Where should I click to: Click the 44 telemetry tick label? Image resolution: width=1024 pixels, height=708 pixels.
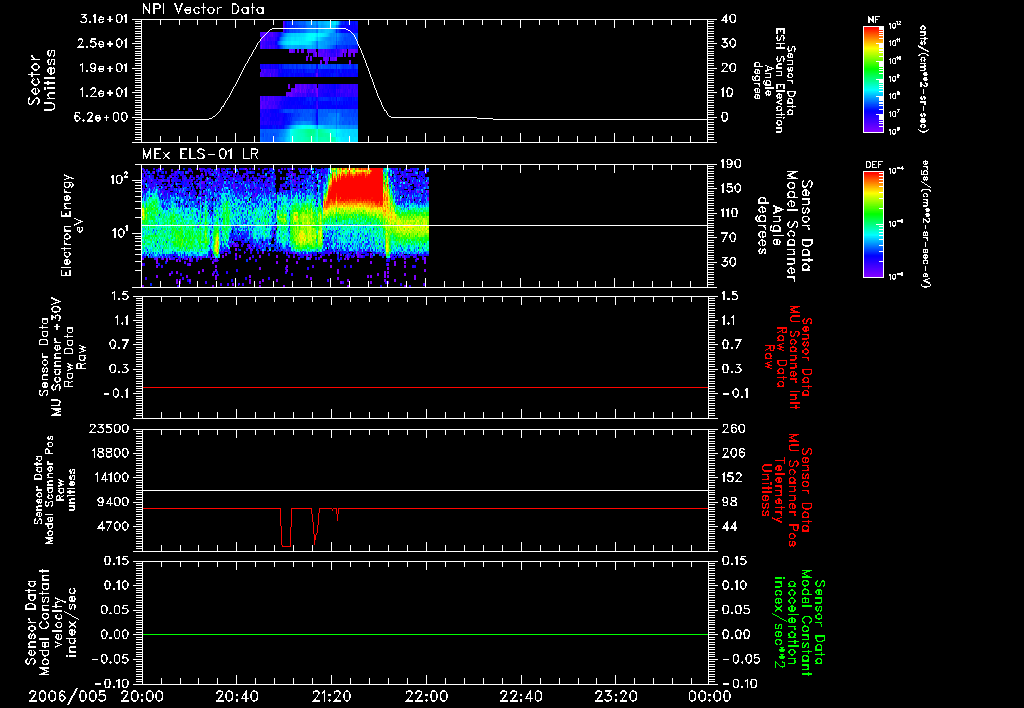point(729,526)
